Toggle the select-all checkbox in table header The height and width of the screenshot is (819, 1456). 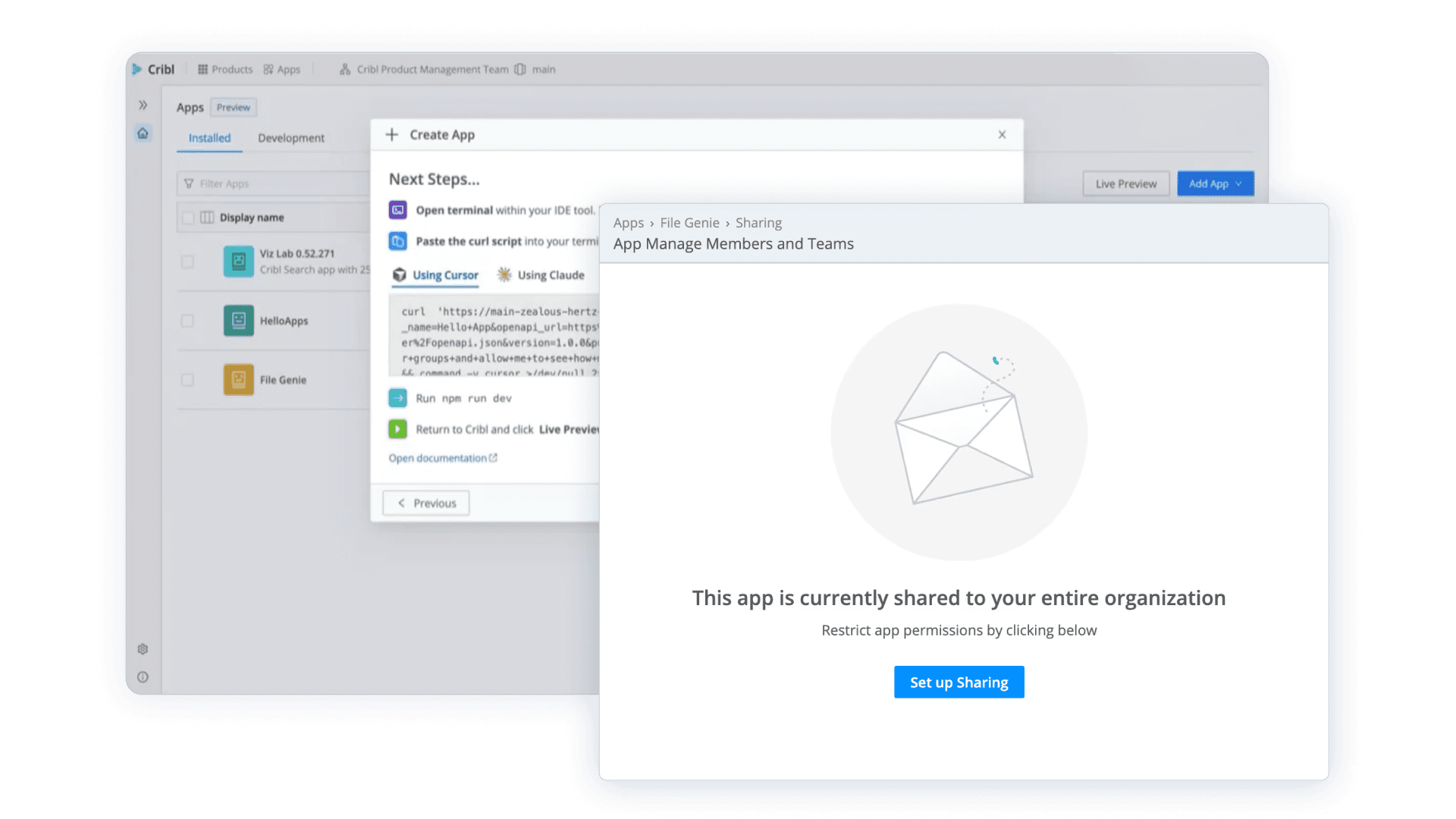tap(188, 218)
